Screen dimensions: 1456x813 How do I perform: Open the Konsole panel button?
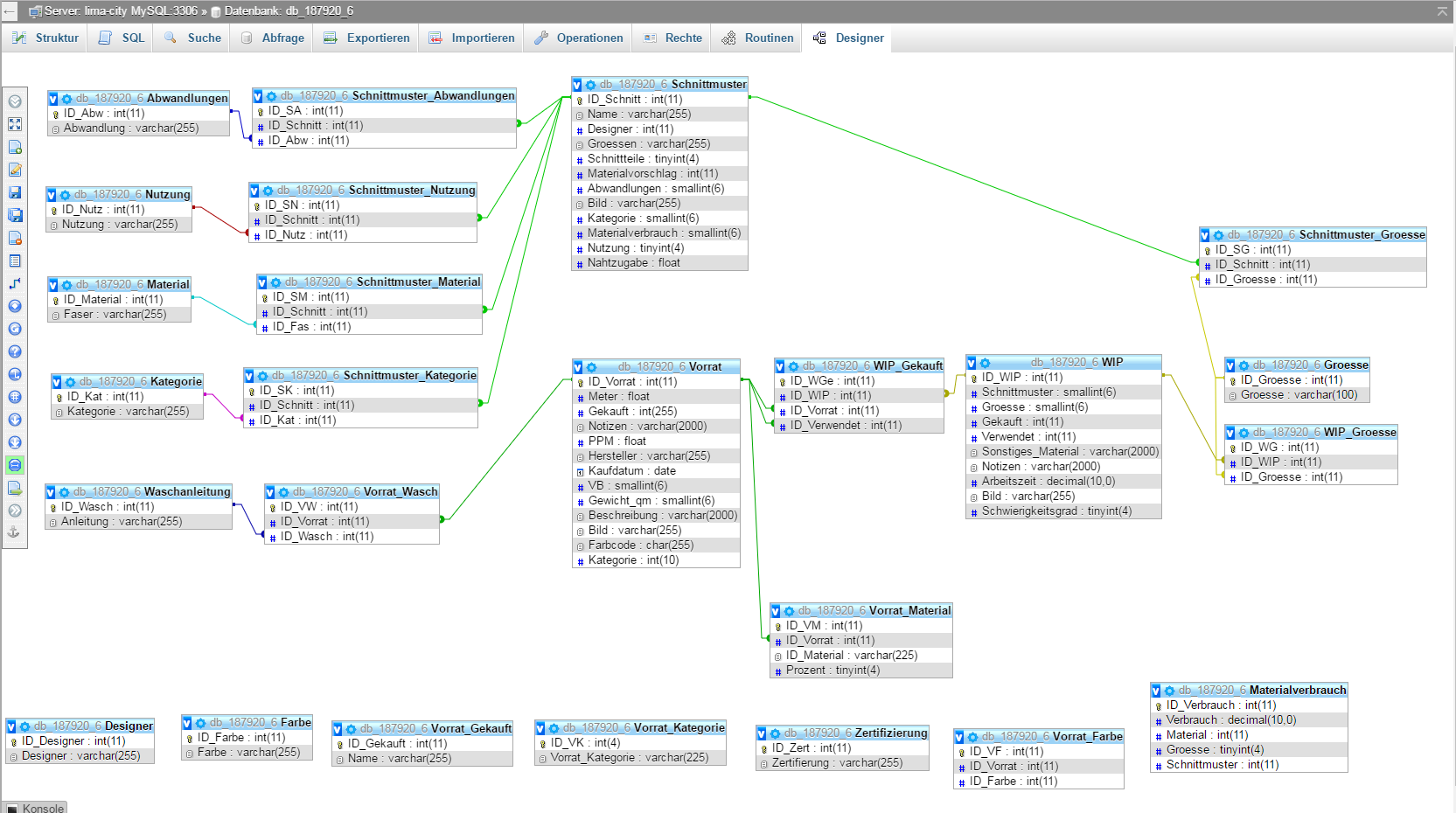tap(35, 808)
